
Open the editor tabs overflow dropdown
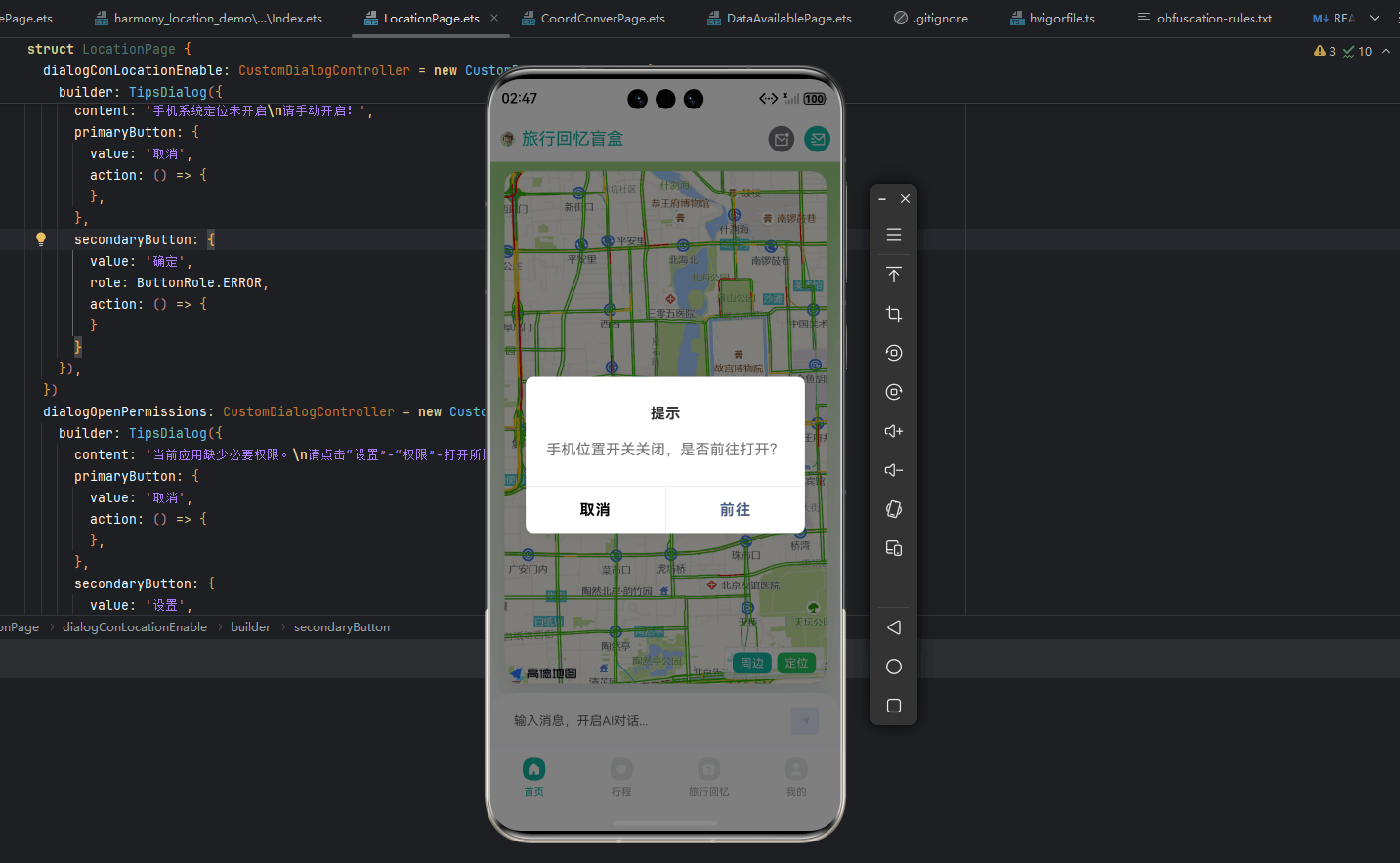pyautogui.click(x=1375, y=18)
